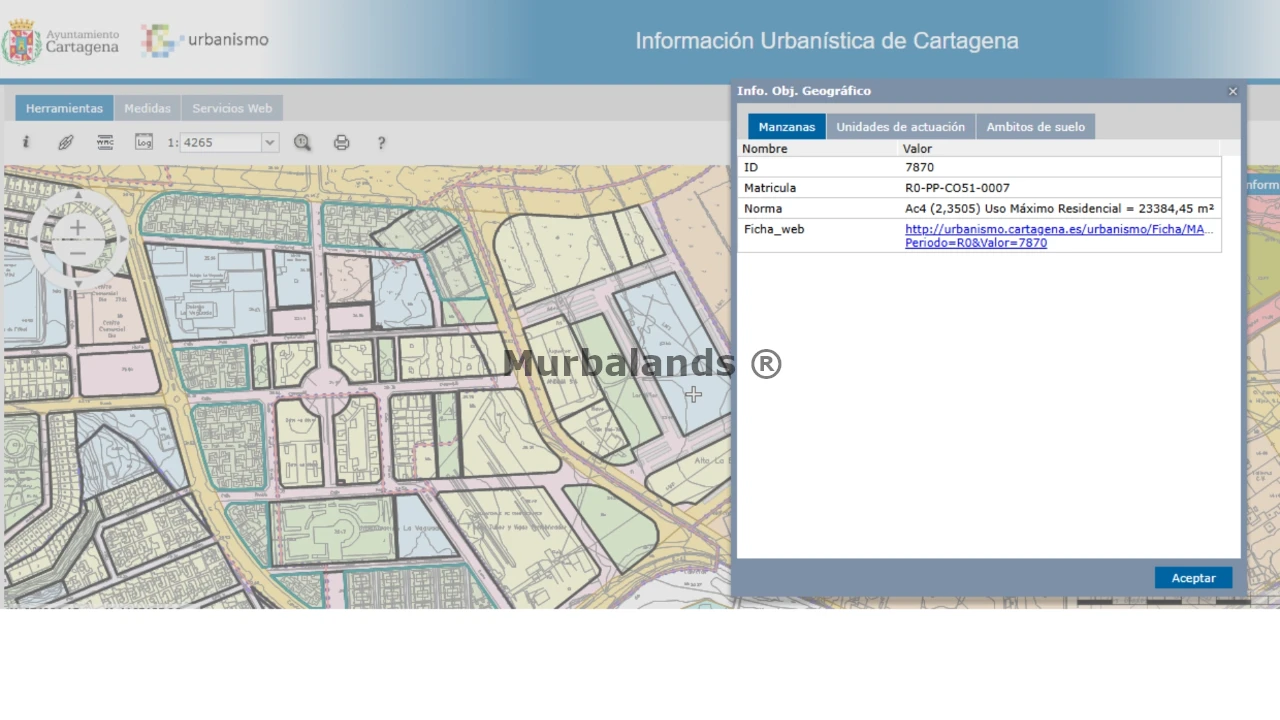
Task: Close the Info. Obj. Geográfico dialog
Action: [1233, 91]
